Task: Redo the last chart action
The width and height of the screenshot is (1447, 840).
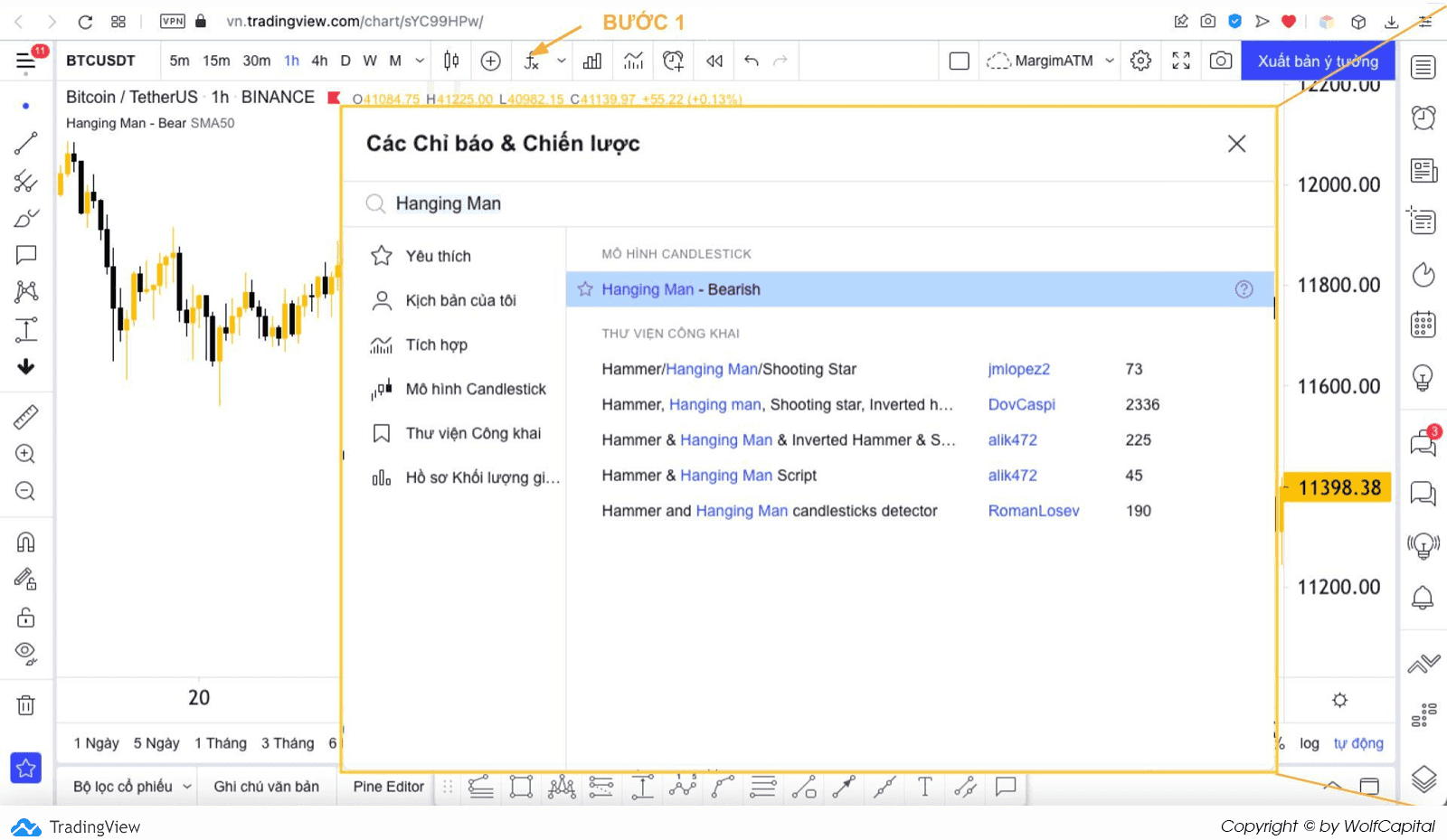Action: point(780,61)
